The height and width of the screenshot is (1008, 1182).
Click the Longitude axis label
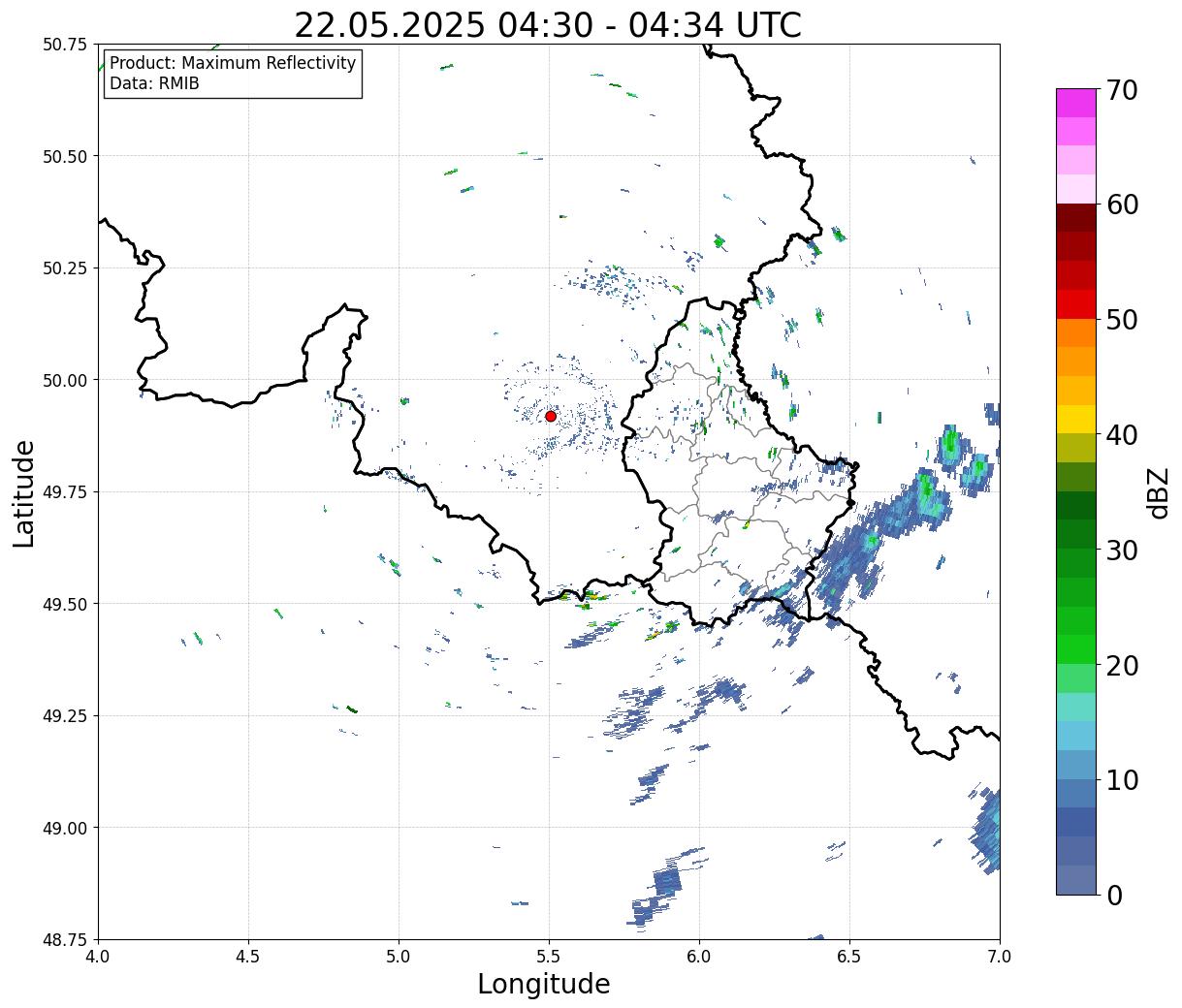click(x=544, y=984)
